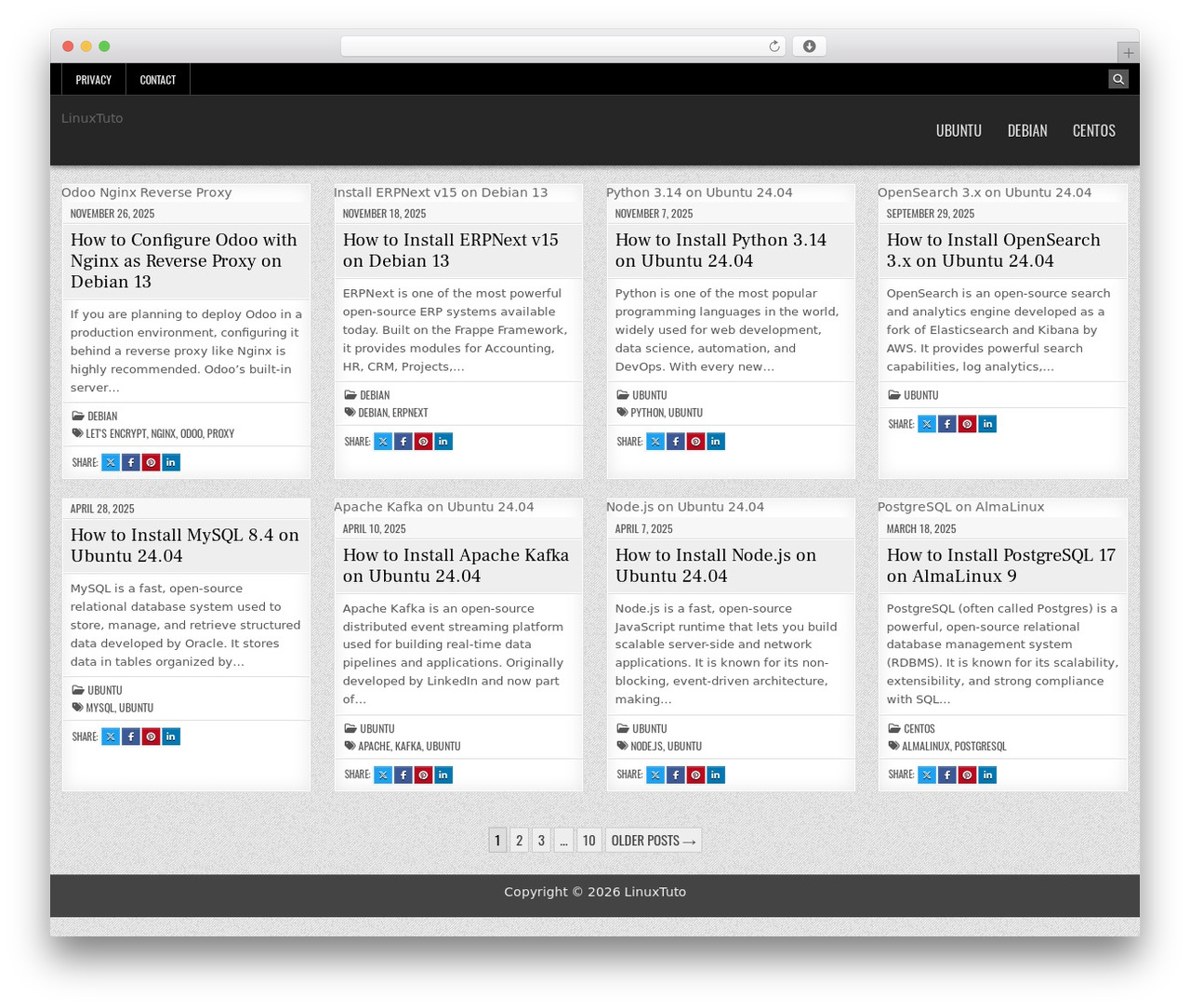The image size is (1190, 1008).
Task: Pin the Node.js post on Pinterest
Action: pyautogui.click(x=695, y=775)
